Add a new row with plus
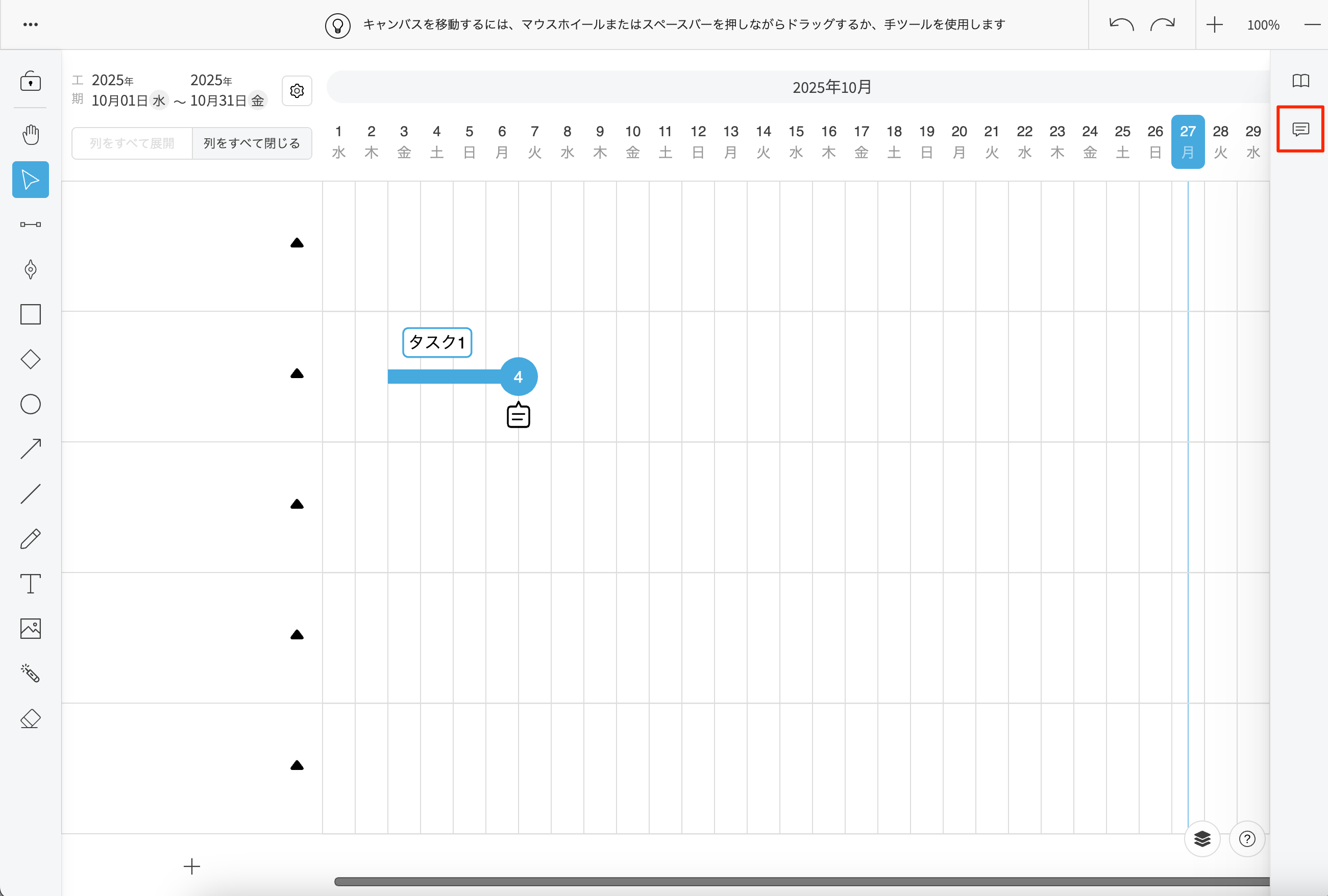Viewport: 1328px width, 896px height. coord(192,866)
